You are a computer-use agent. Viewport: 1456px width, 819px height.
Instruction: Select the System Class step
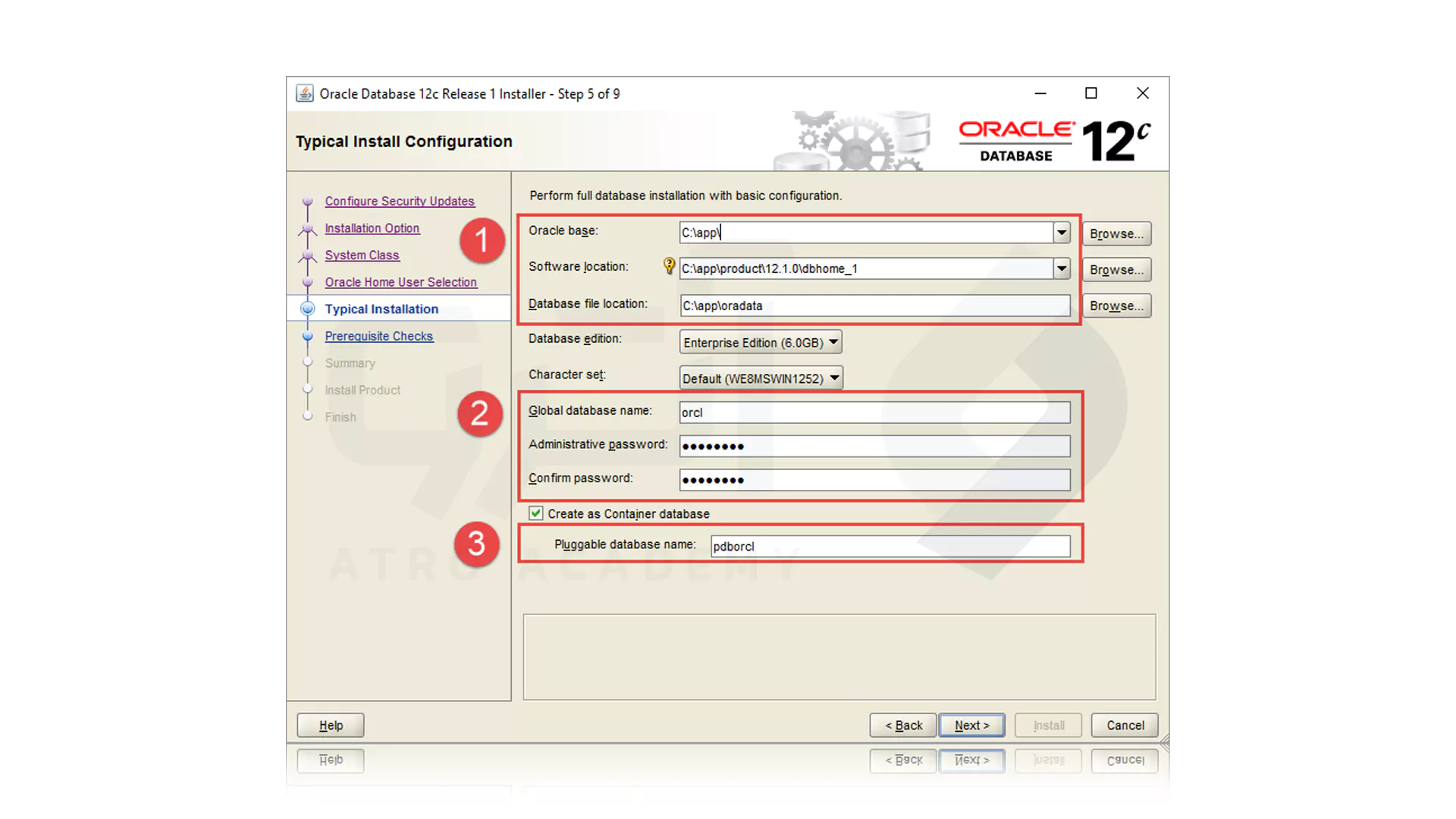(362, 256)
